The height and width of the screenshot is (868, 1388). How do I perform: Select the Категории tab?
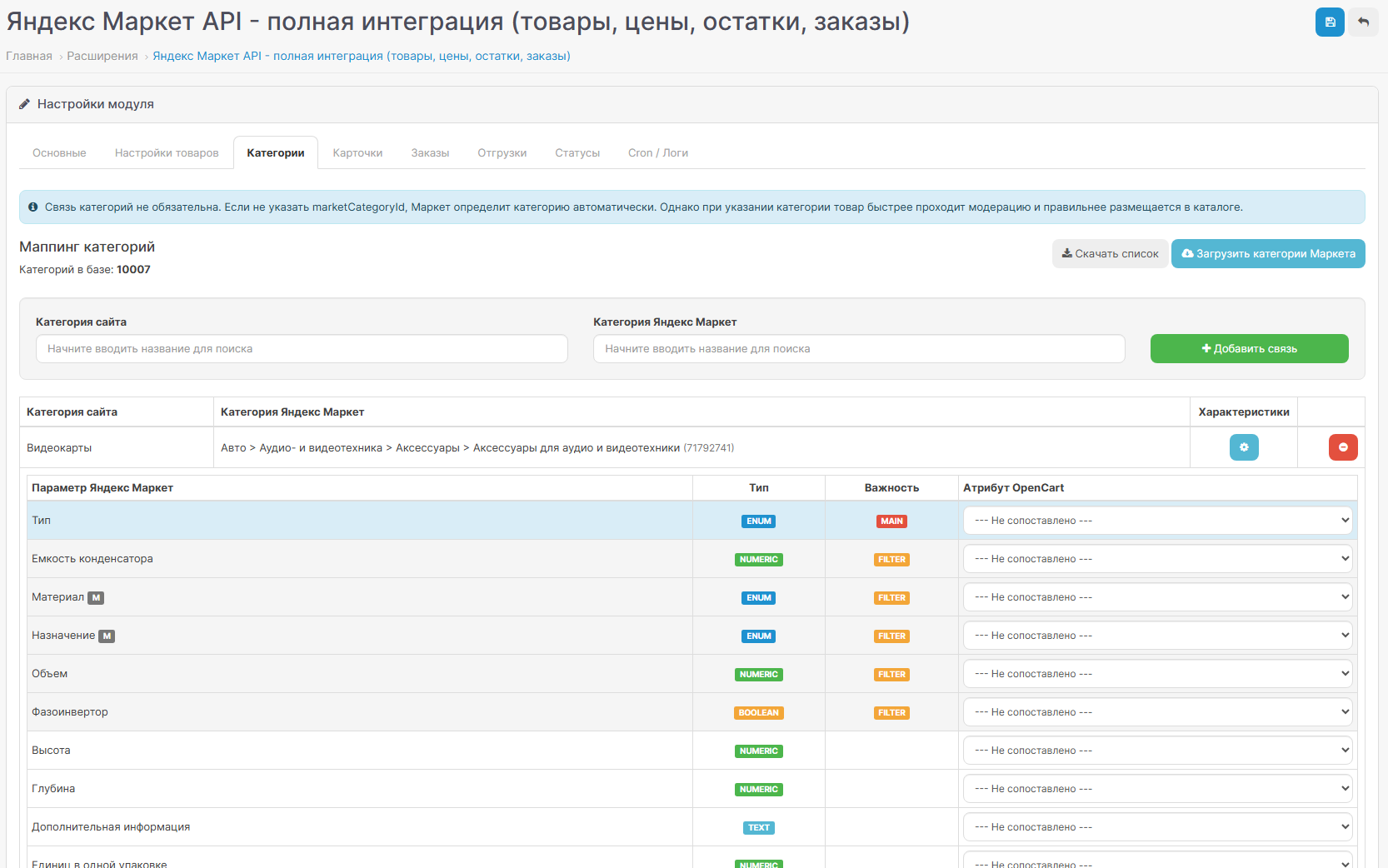click(276, 153)
